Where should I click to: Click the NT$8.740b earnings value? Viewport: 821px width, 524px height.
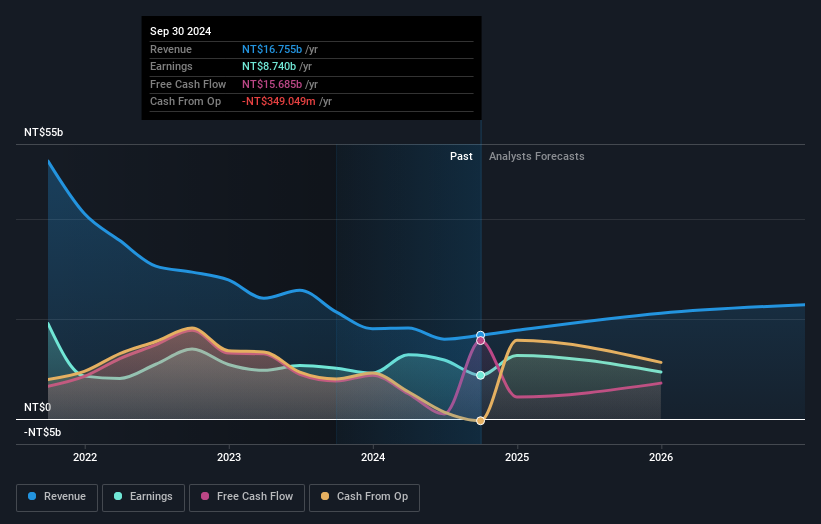269,66
